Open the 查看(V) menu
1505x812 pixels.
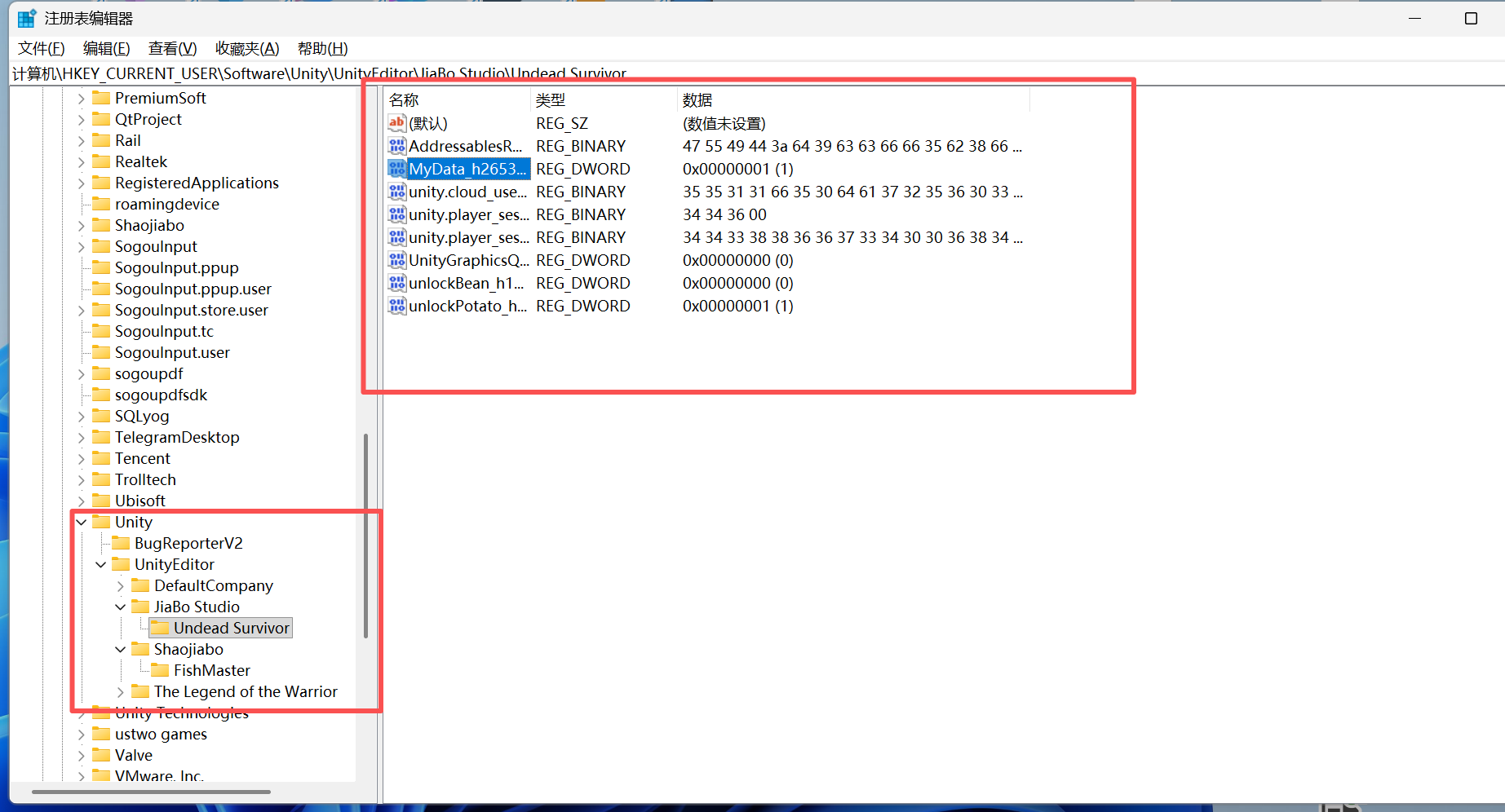point(173,48)
